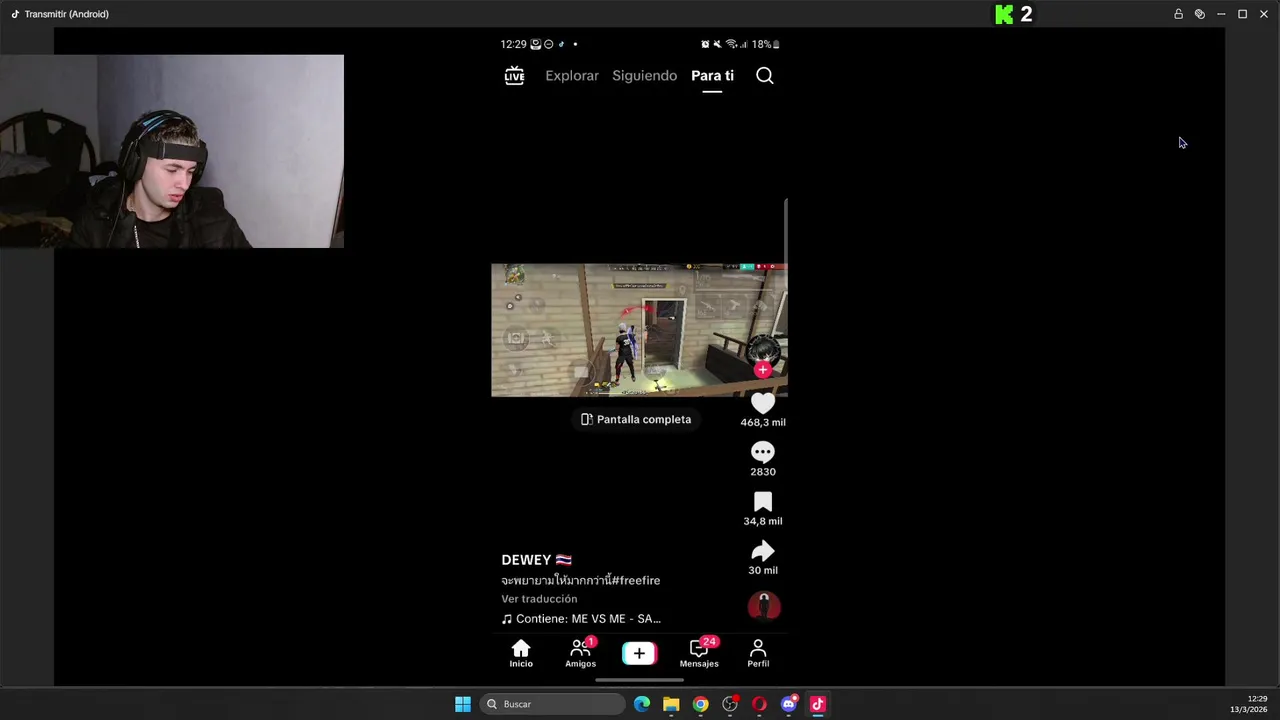The height and width of the screenshot is (720, 1280).
Task: Open Opera browser from taskbar
Action: (759, 704)
